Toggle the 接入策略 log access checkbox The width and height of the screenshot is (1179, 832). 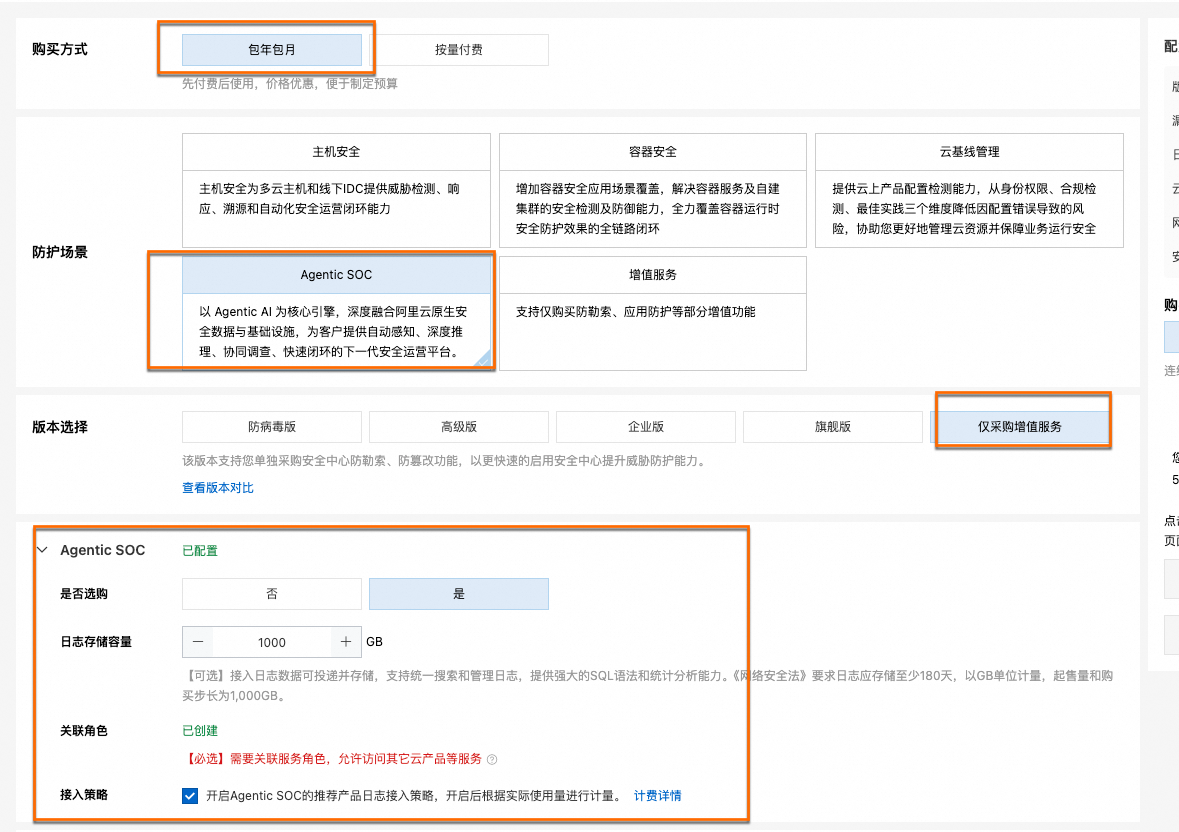[x=190, y=796]
